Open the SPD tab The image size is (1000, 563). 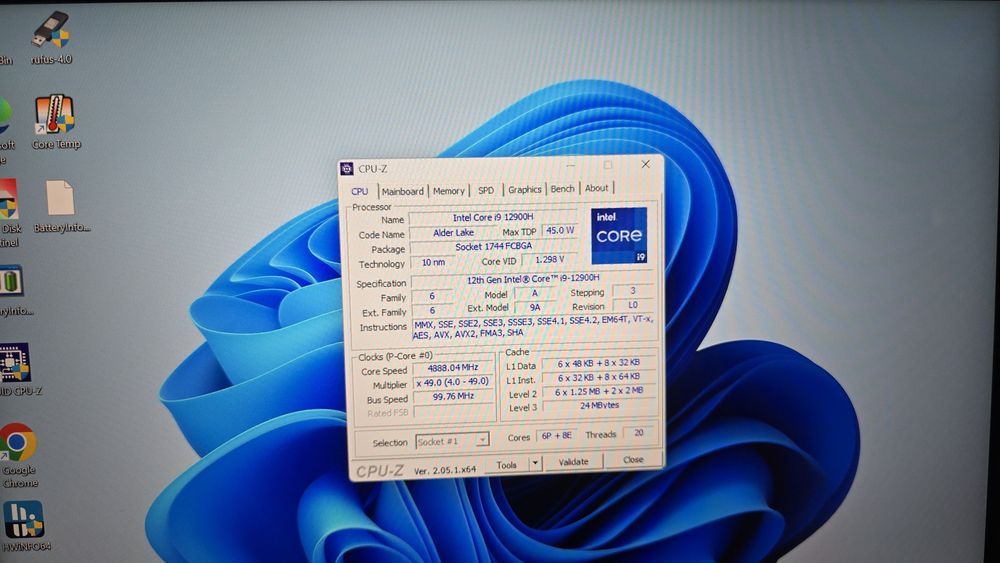(486, 190)
